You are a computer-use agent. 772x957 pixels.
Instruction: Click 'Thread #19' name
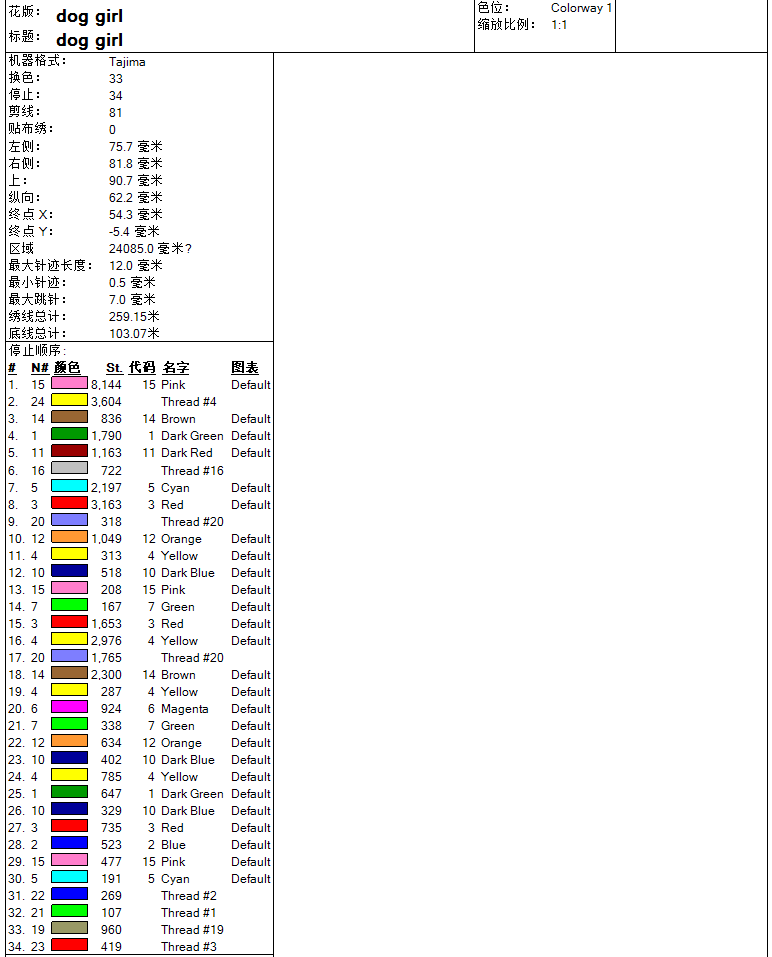click(192, 930)
